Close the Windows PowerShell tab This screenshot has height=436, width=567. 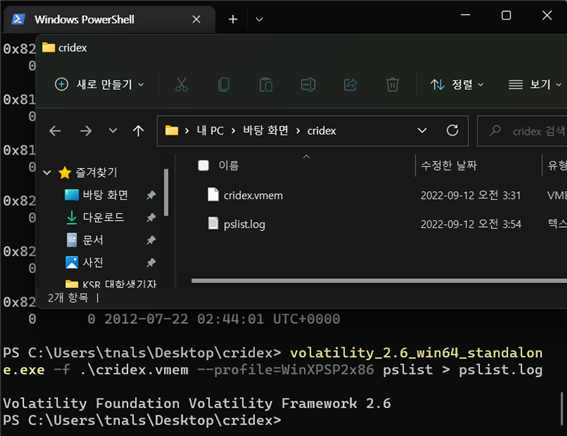pos(196,19)
